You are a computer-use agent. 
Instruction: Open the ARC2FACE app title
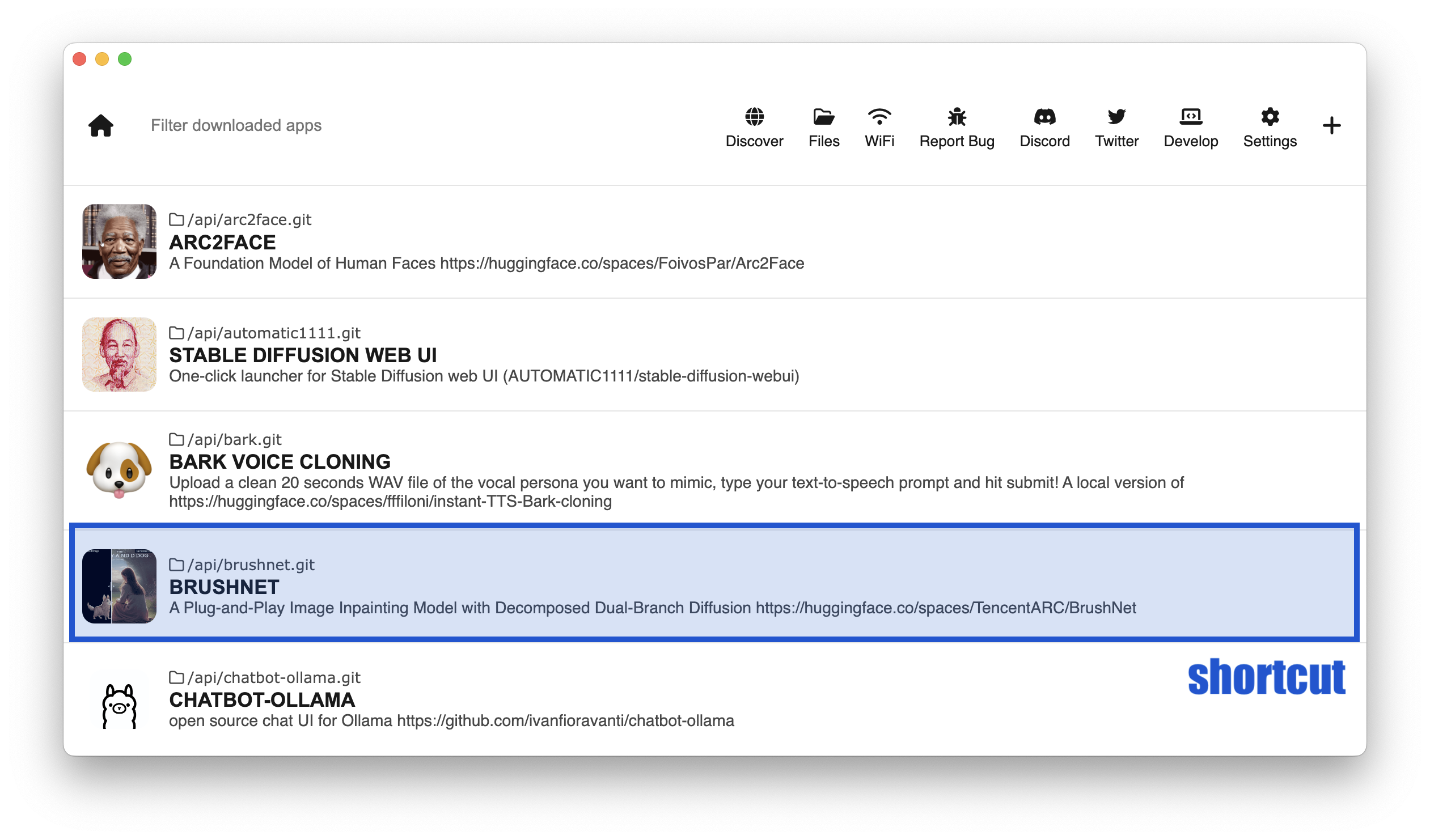(x=222, y=242)
